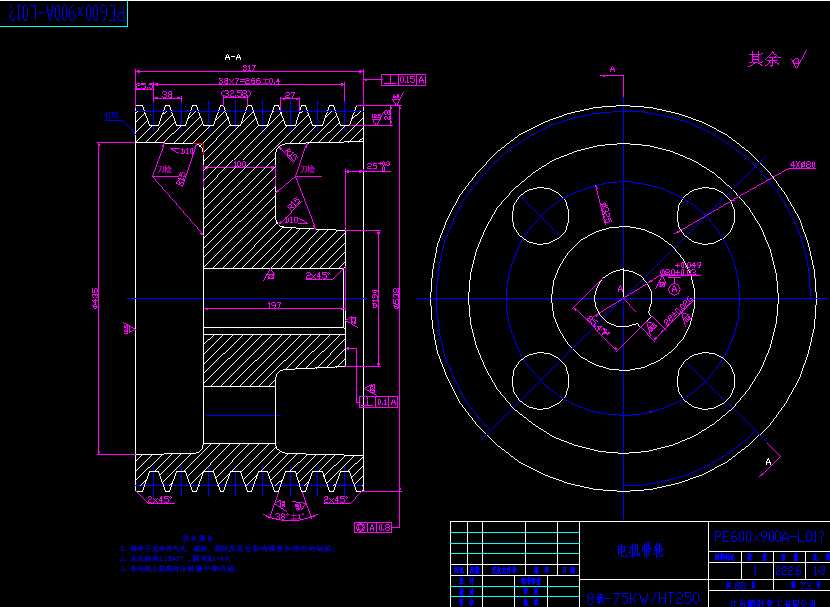Click the bottom-left 2×45° chamfer note
Viewport: 830px width, 607px height.
tap(160, 500)
